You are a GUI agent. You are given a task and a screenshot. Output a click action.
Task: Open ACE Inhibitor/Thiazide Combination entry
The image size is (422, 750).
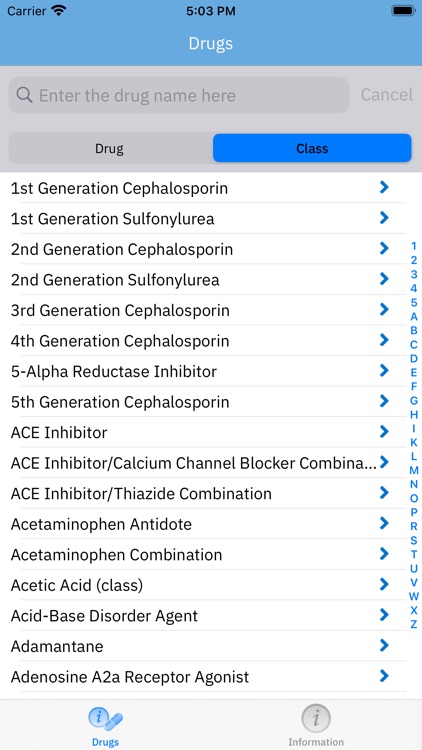coord(203,493)
